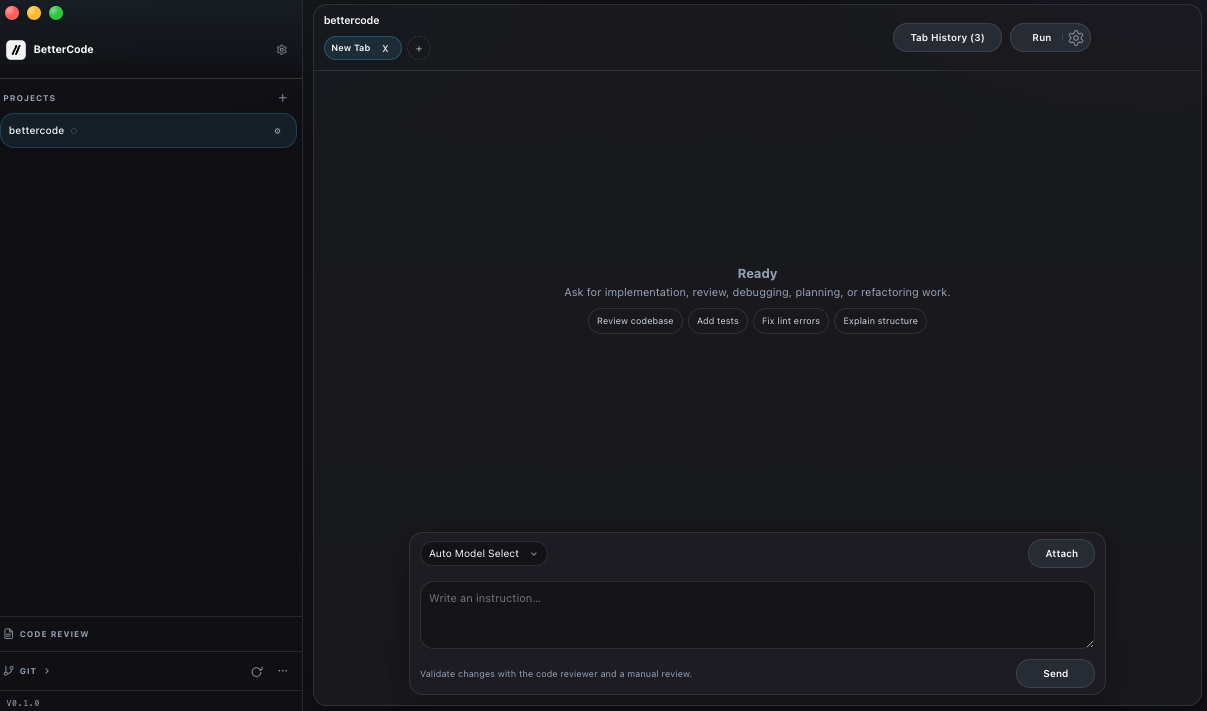Switch to the New Tab tab

coord(351,47)
